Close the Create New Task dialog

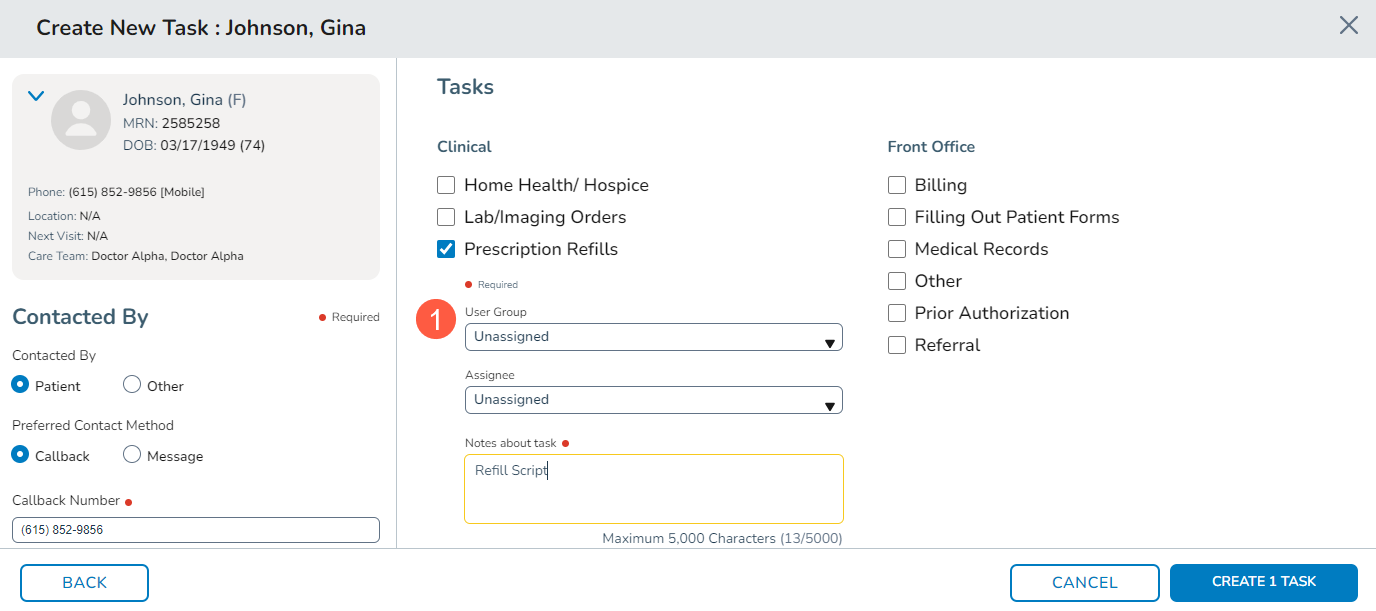point(1348,26)
